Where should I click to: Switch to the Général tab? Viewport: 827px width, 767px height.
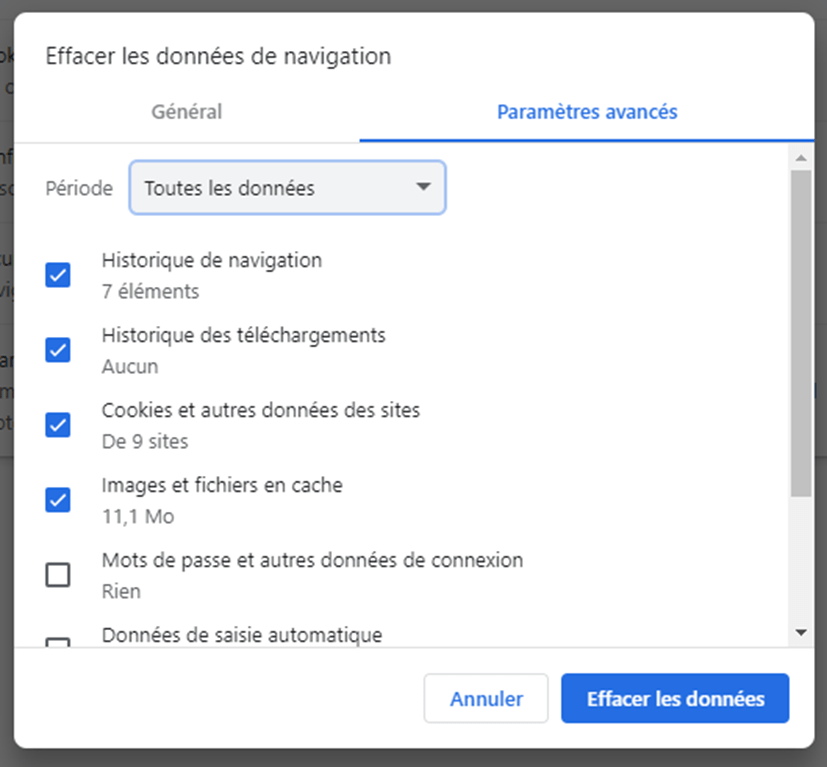point(187,111)
